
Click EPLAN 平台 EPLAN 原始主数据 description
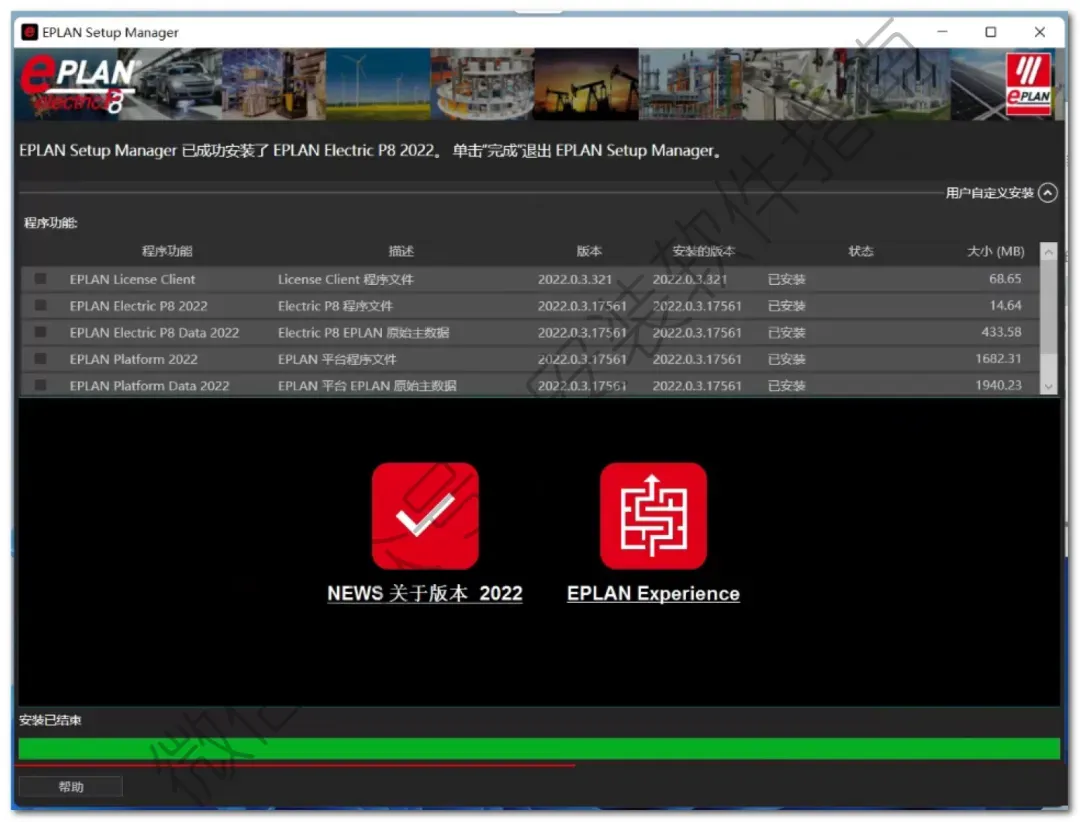pyautogui.click(x=367, y=385)
